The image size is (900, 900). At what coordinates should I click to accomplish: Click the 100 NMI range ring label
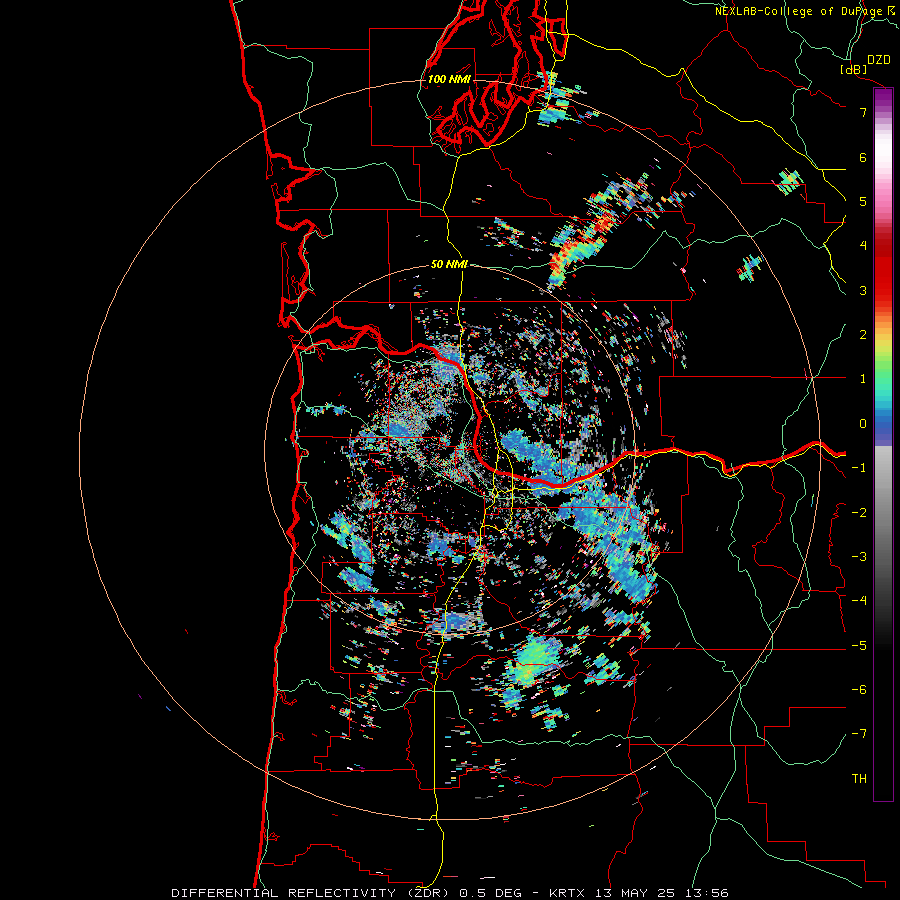click(449, 79)
